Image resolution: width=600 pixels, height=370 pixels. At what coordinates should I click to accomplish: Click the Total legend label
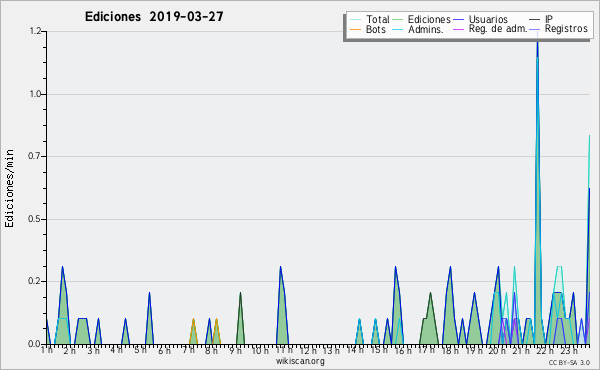tap(378, 19)
